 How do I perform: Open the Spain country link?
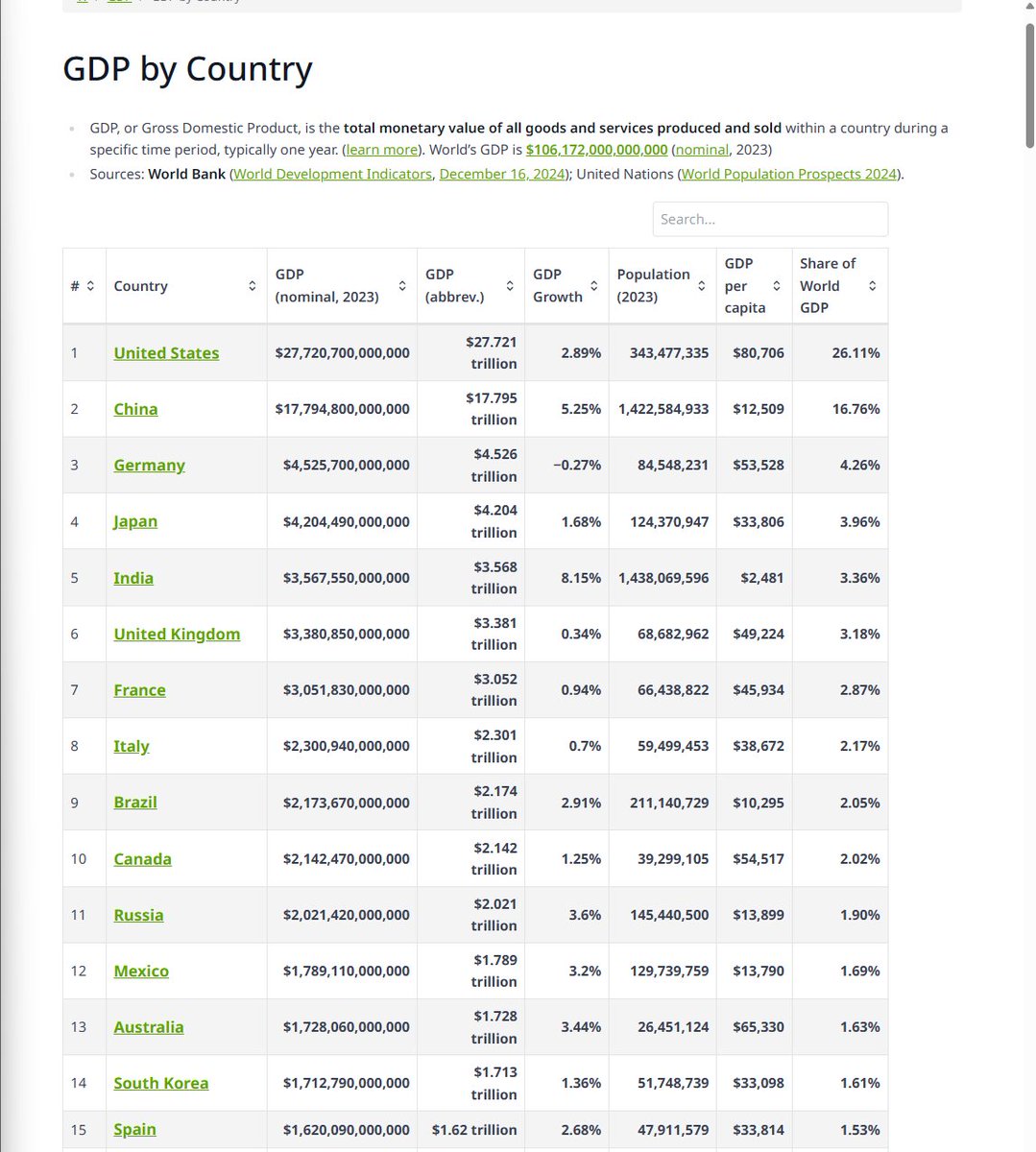coord(134,1130)
